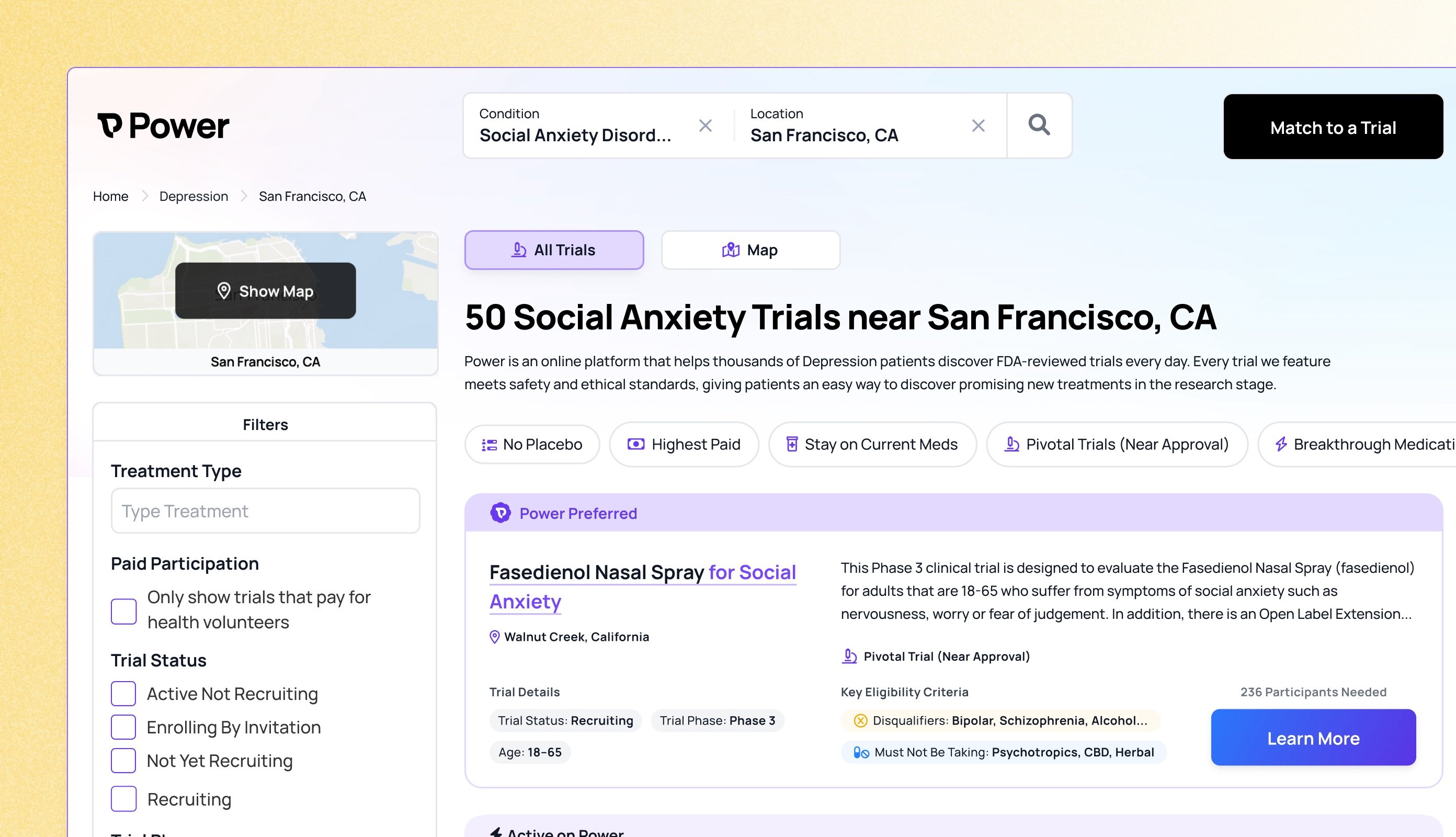Click the Age: 18-65 tag
The width and height of the screenshot is (1456, 837).
point(530,752)
